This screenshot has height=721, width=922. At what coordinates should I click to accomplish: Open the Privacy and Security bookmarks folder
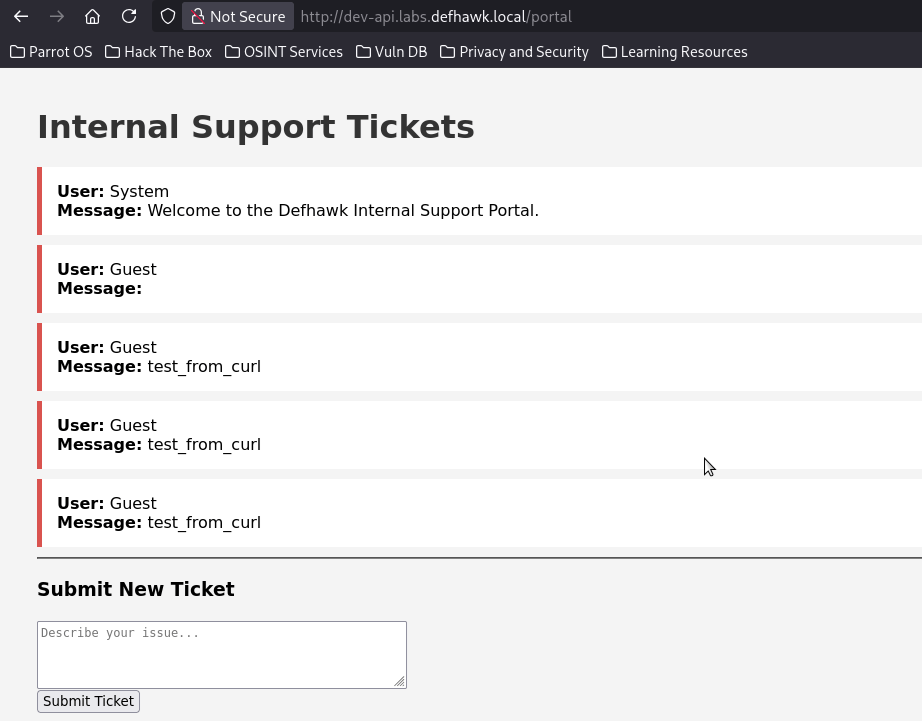coord(514,51)
